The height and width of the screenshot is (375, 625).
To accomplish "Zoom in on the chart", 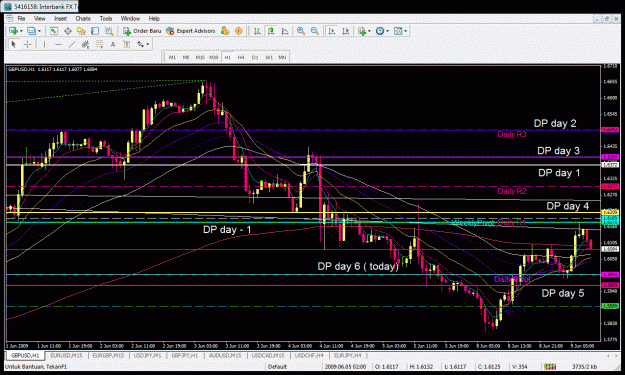I will [x=301, y=31].
